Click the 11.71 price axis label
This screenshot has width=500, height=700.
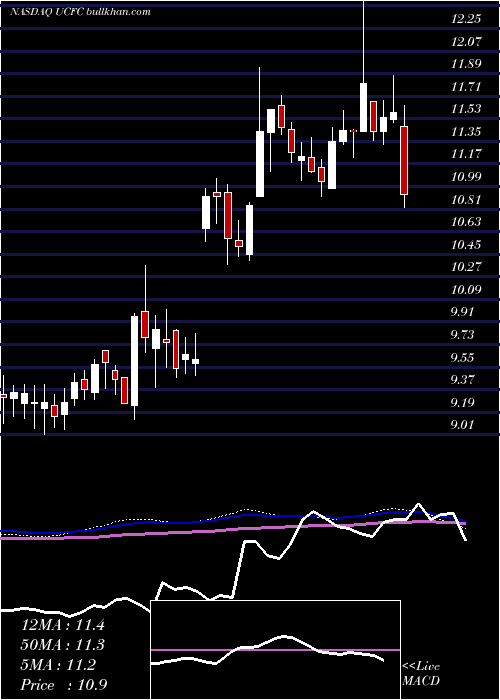coord(466,86)
